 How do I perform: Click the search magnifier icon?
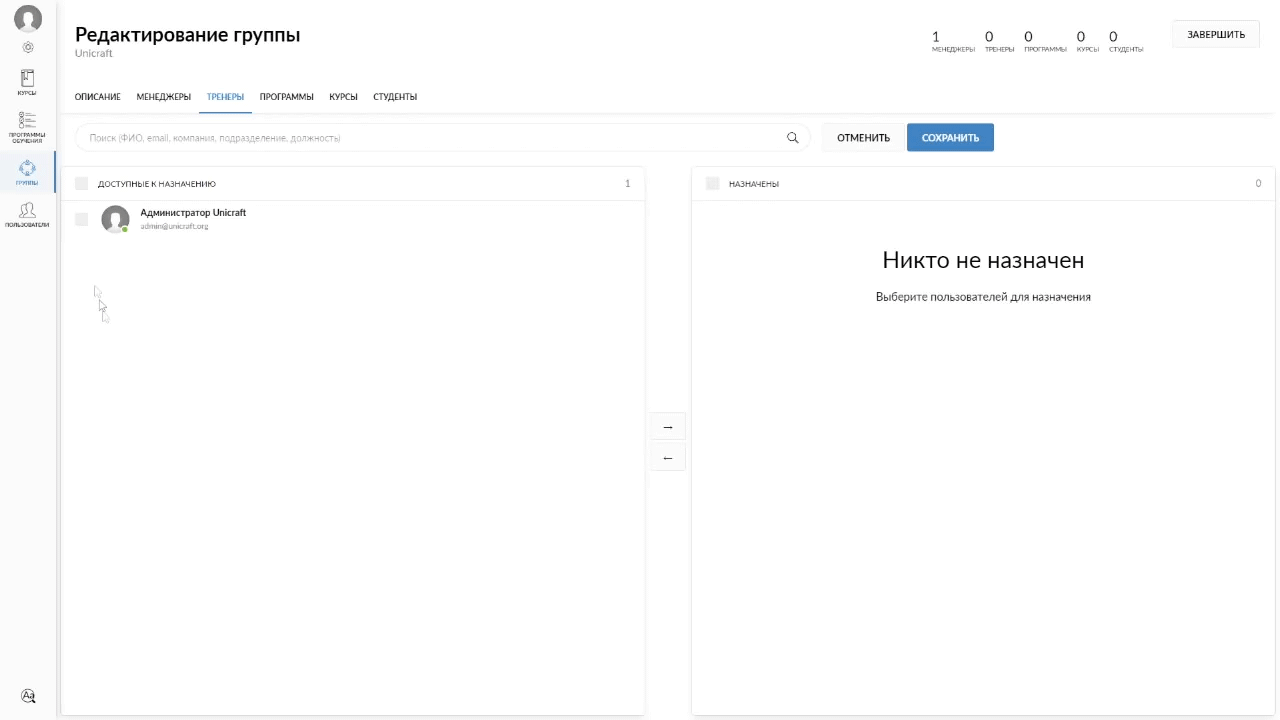pyautogui.click(x=793, y=138)
